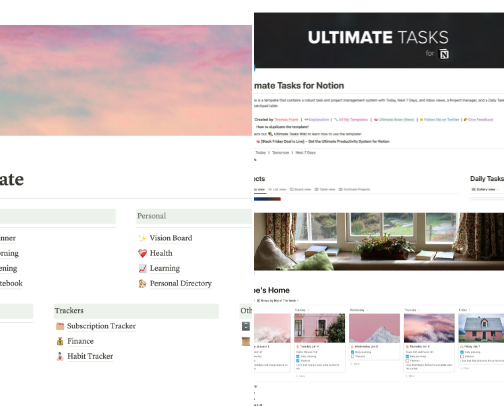The height and width of the screenshot is (406, 504).
Task: Open the Health page
Action: (x=161, y=253)
